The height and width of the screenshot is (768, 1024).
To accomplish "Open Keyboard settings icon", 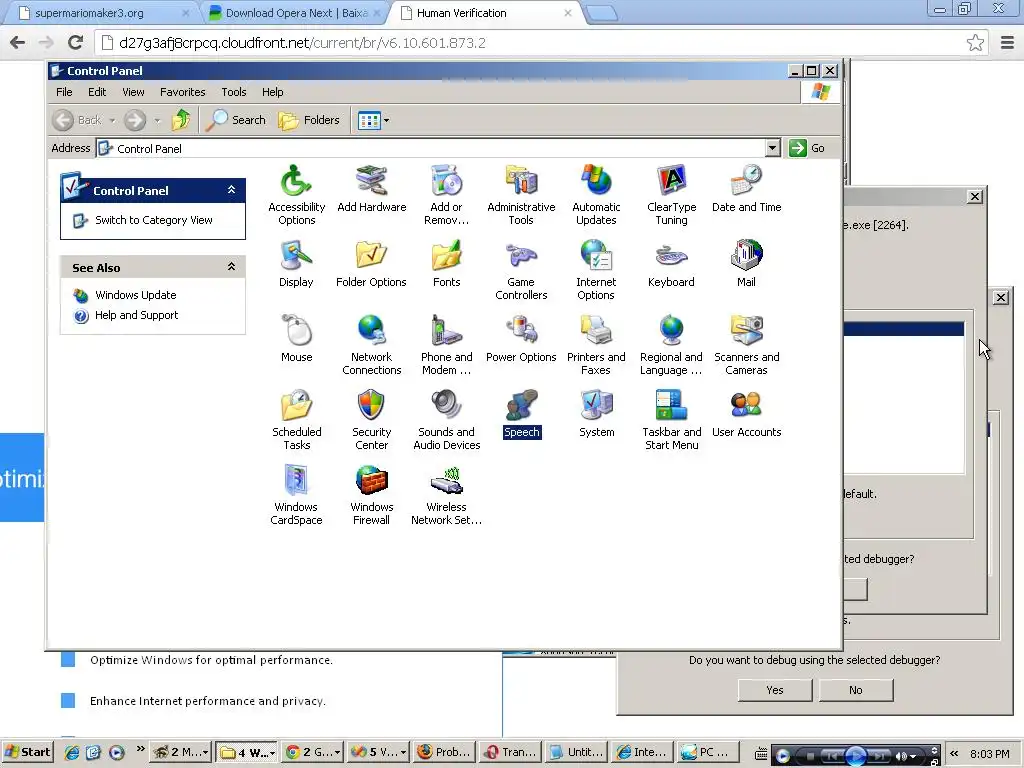I will click(671, 264).
